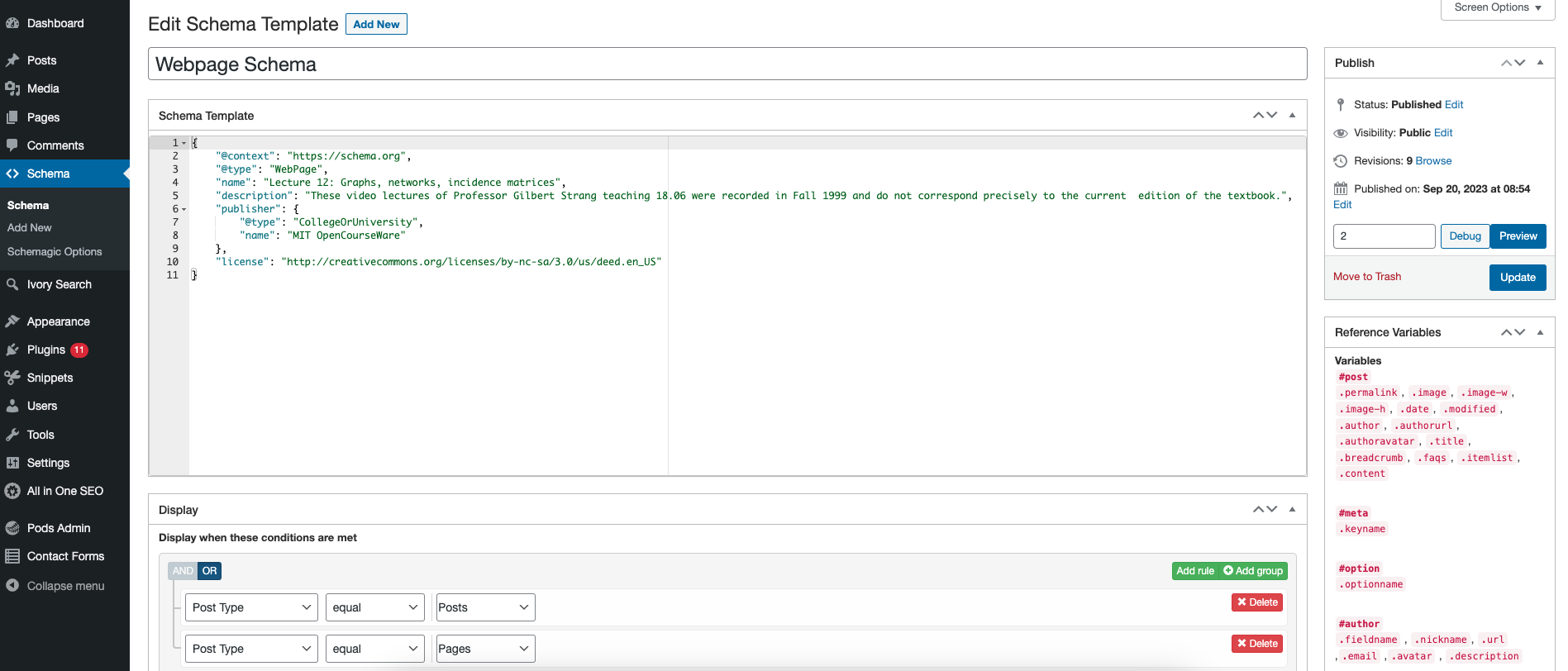
Task: Open Post Type dropdown in Pages rule
Action: click(251, 649)
